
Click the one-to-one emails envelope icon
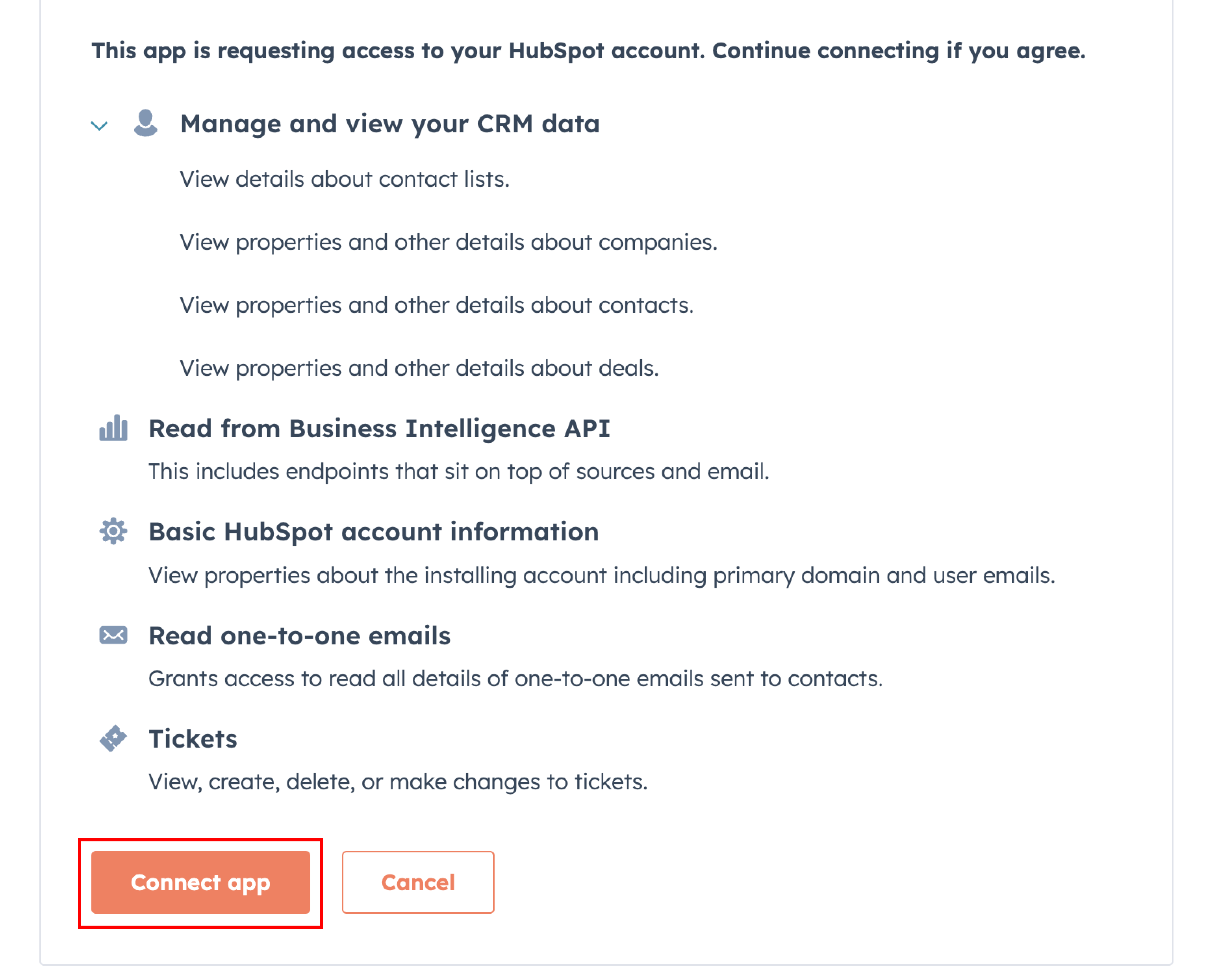113,635
